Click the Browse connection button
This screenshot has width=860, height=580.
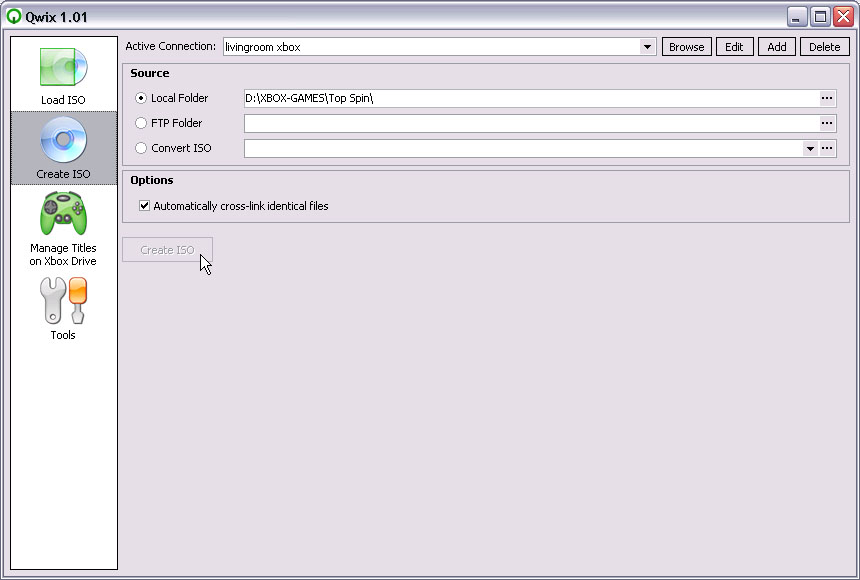(x=686, y=47)
